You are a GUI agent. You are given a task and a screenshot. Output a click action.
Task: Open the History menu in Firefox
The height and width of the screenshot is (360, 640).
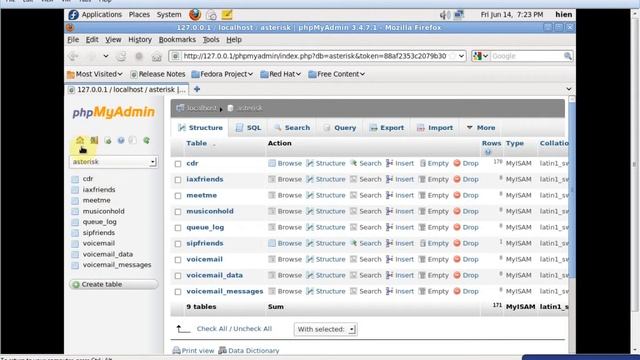pyautogui.click(x=140, y=40)
